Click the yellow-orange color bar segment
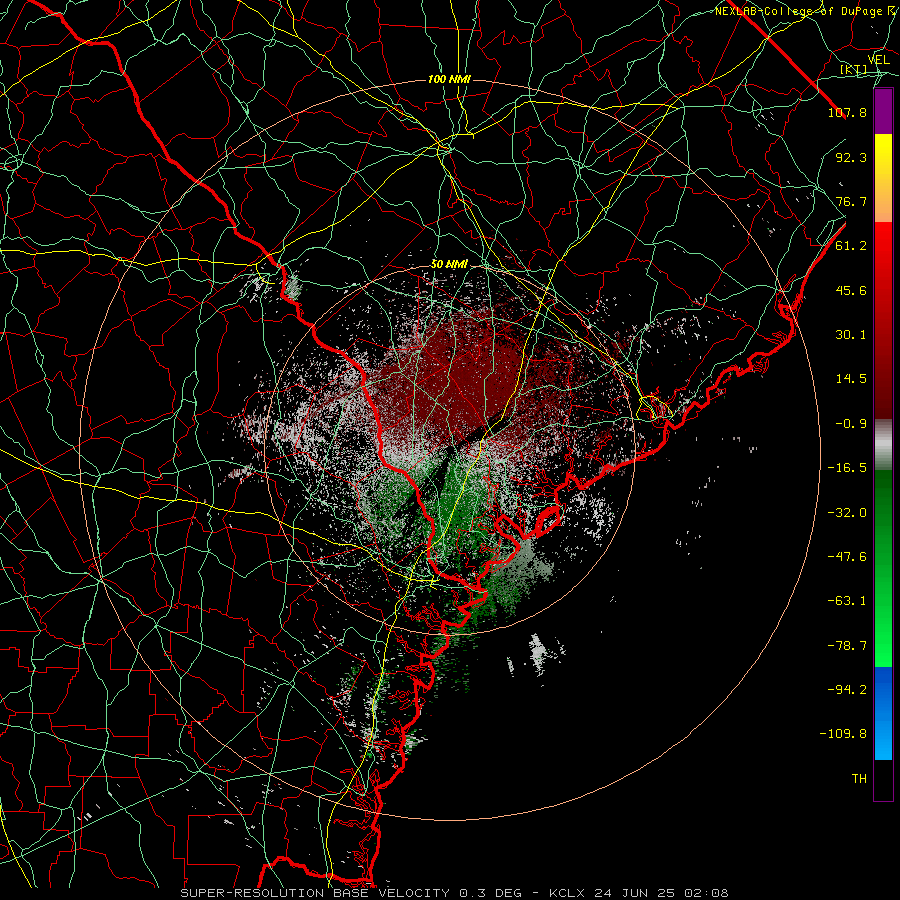The width and height of the screenshot is (900, 900). point(883,178)
